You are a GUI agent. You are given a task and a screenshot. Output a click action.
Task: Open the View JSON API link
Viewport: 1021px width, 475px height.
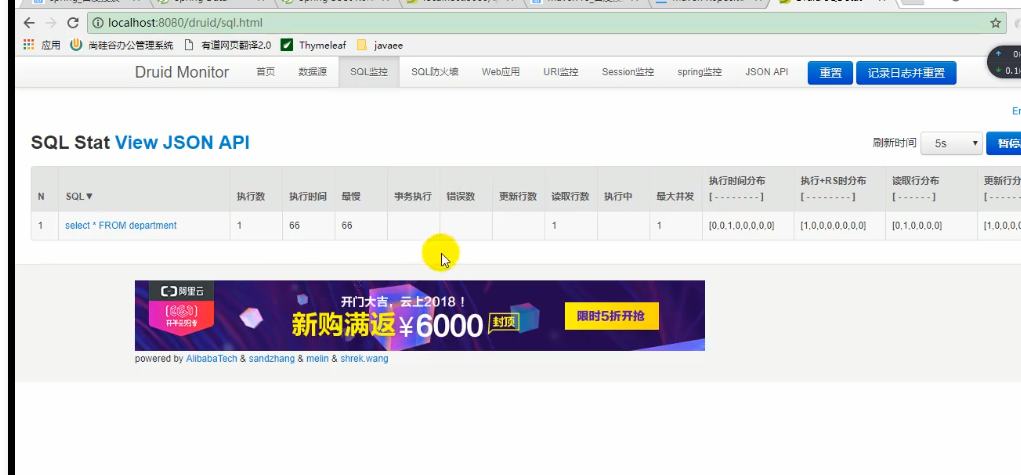tap(182, 143)
